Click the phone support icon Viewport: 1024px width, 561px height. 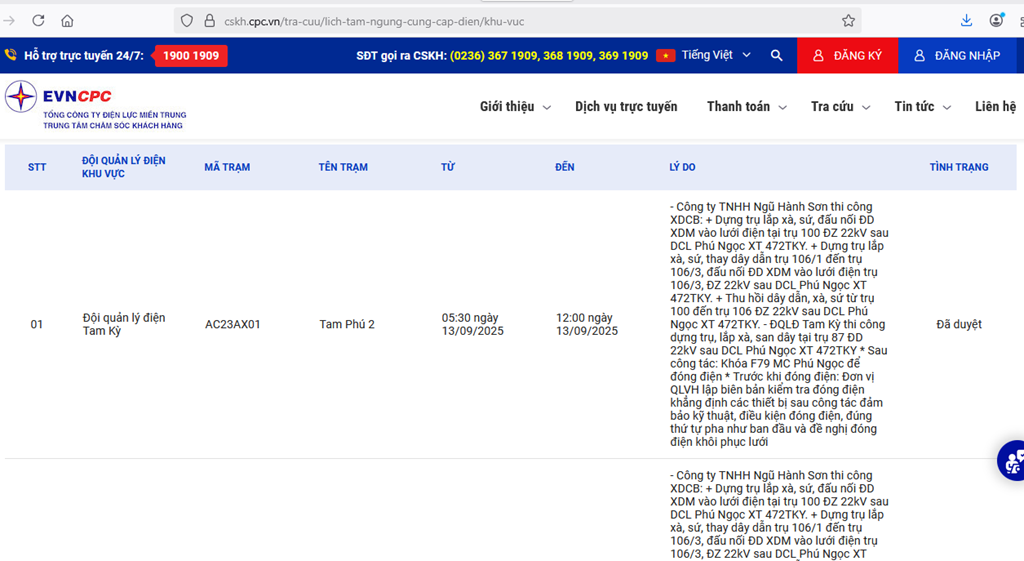pos(10,55)
